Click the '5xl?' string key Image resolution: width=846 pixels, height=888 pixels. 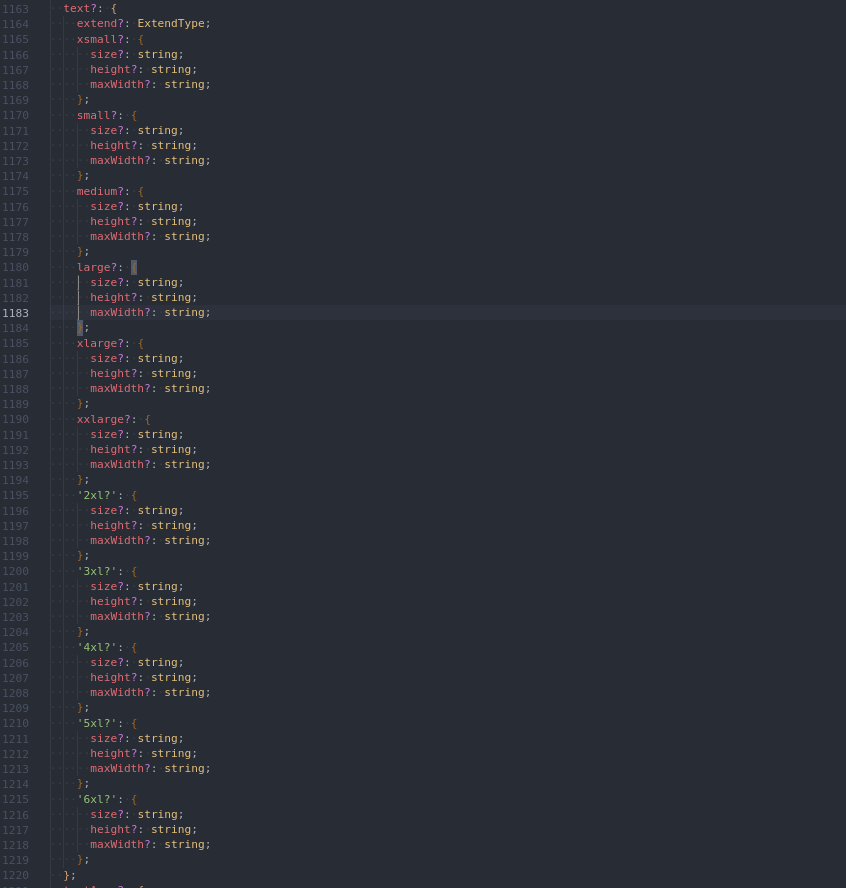97,723
